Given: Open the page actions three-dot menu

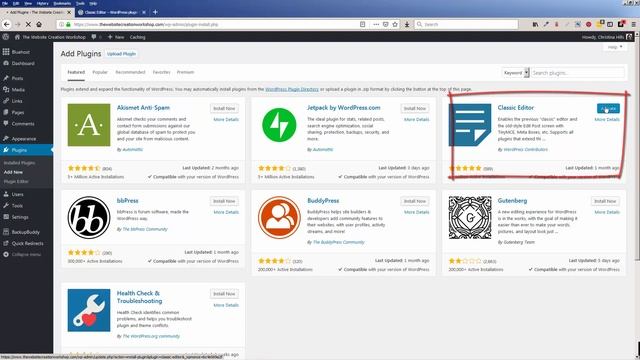Looking at the screenshot, I should pyautogui.click(x=376, y=24).
